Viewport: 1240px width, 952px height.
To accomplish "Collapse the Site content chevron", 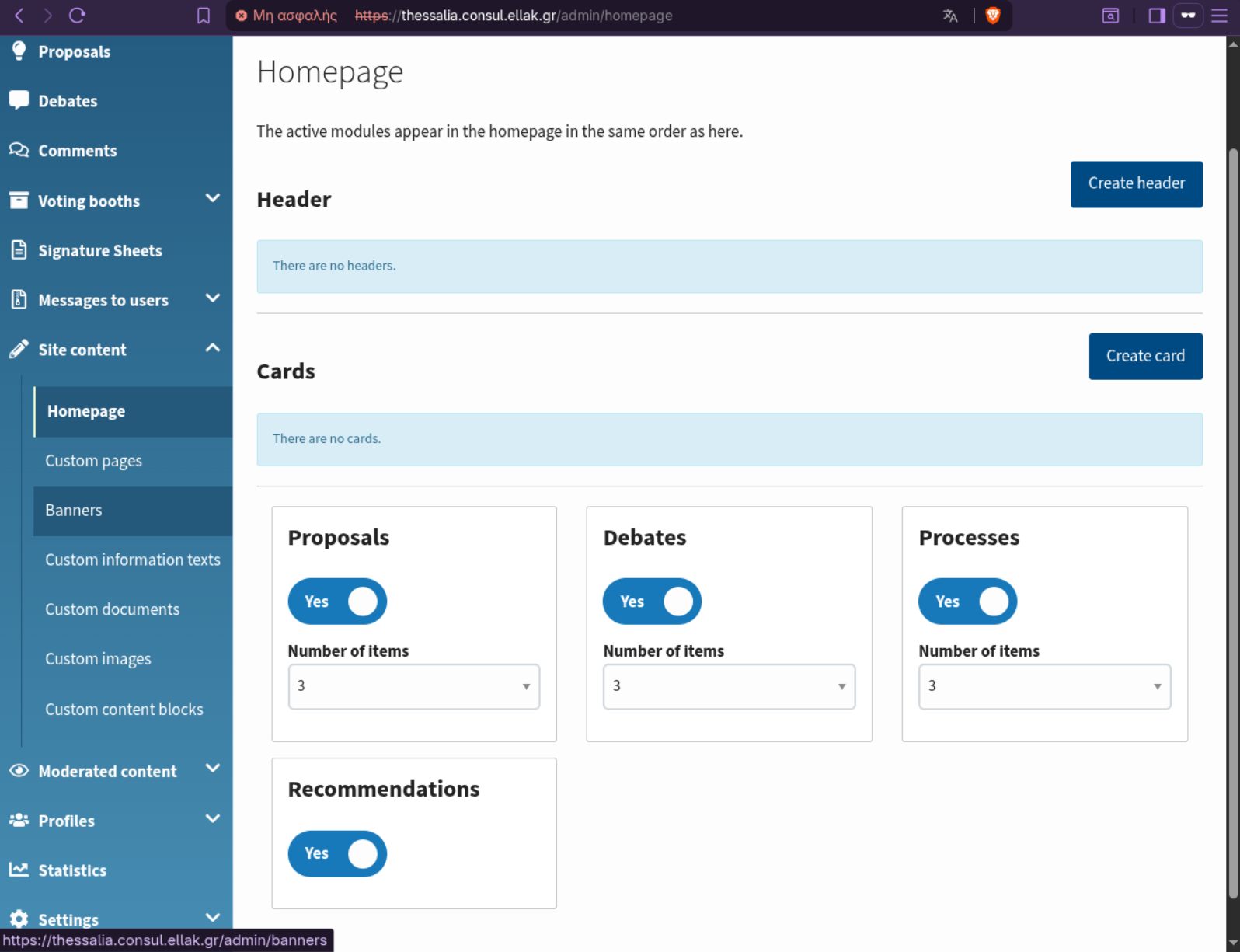I will (212, 348).
